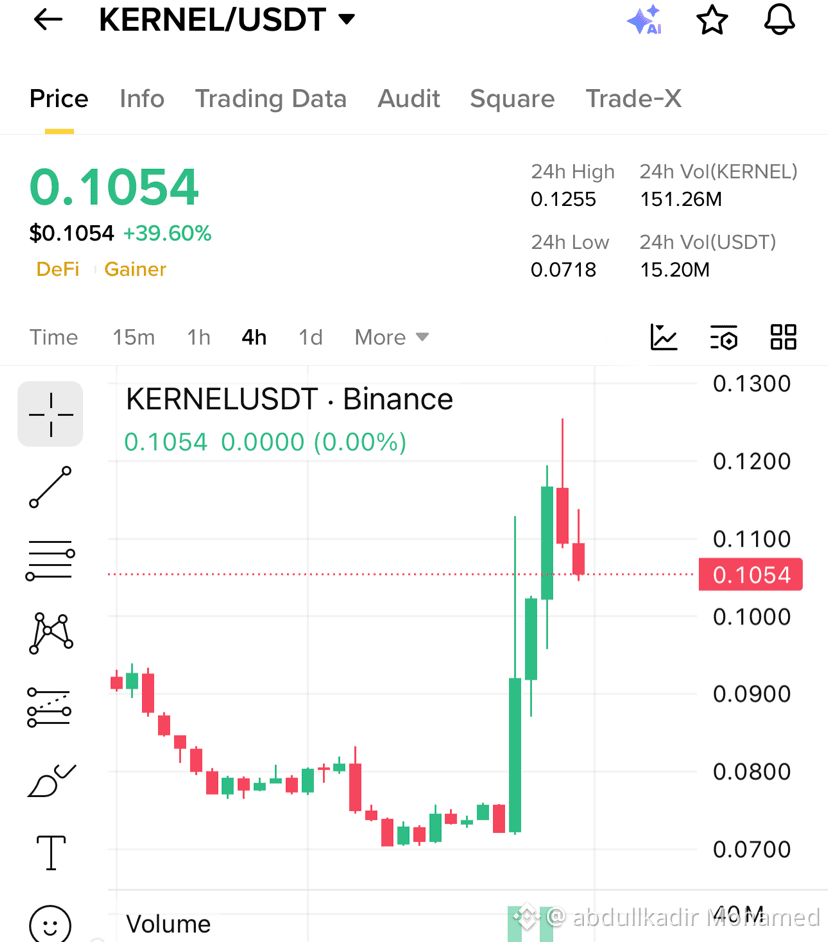Screen dimensions: 828x942
Task: Click the 0.0700 price axis label
Action: (752, 849)
